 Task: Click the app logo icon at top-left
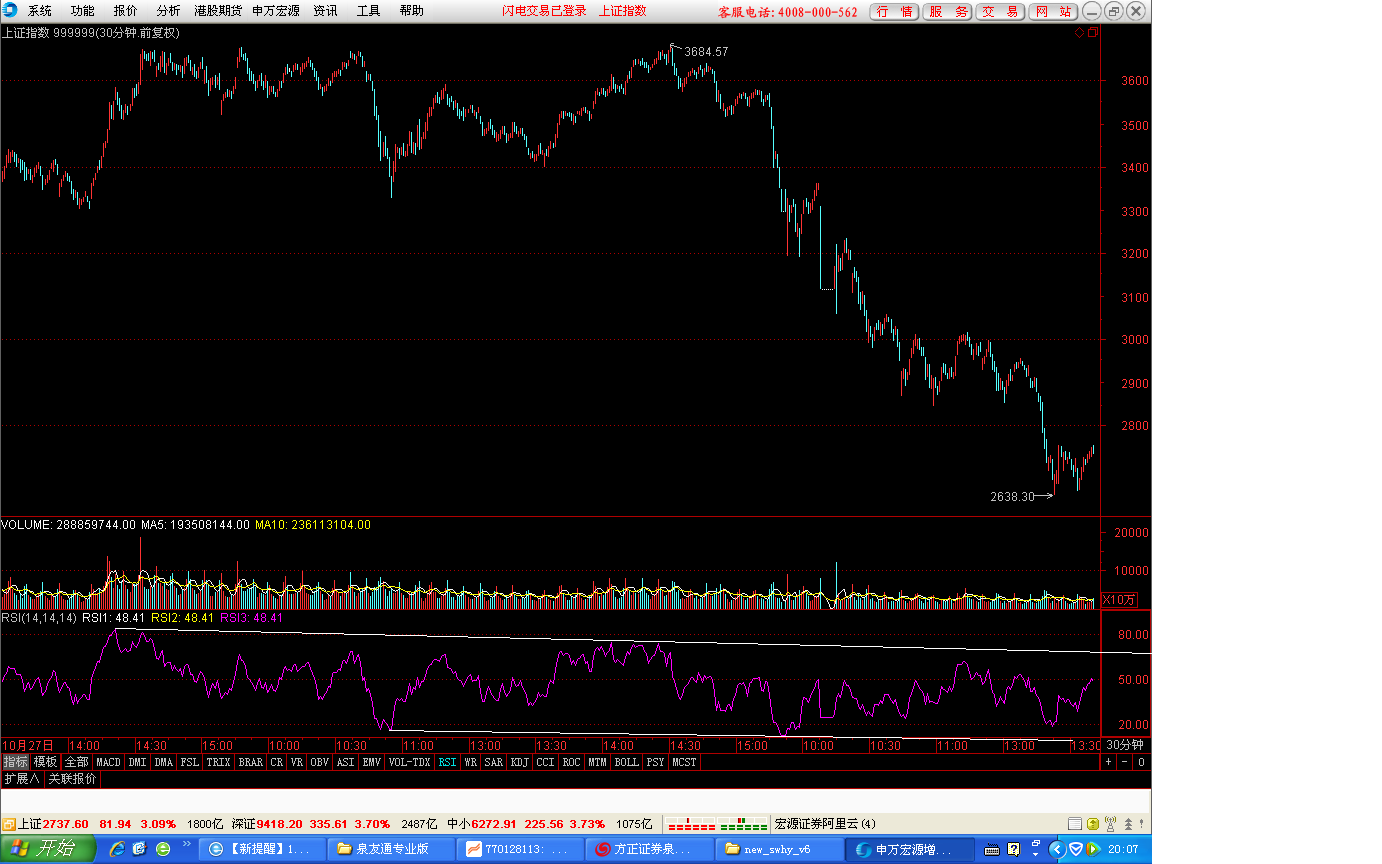click(x=11, y=11)
